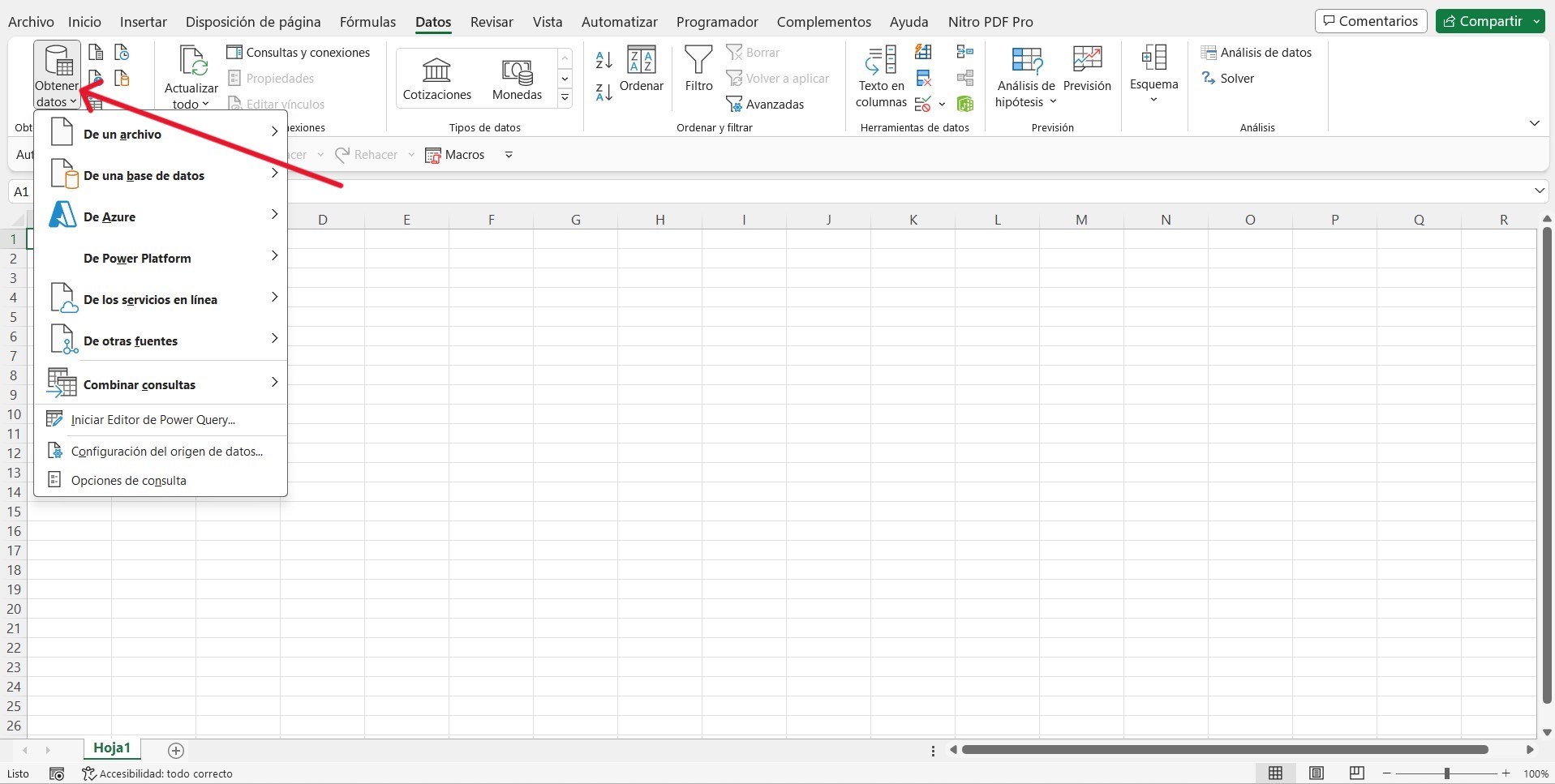The width and height of the screenshot is (1555, 784).
Task: Open the Nitro PDF Pro tab
Action: [990, 22]
